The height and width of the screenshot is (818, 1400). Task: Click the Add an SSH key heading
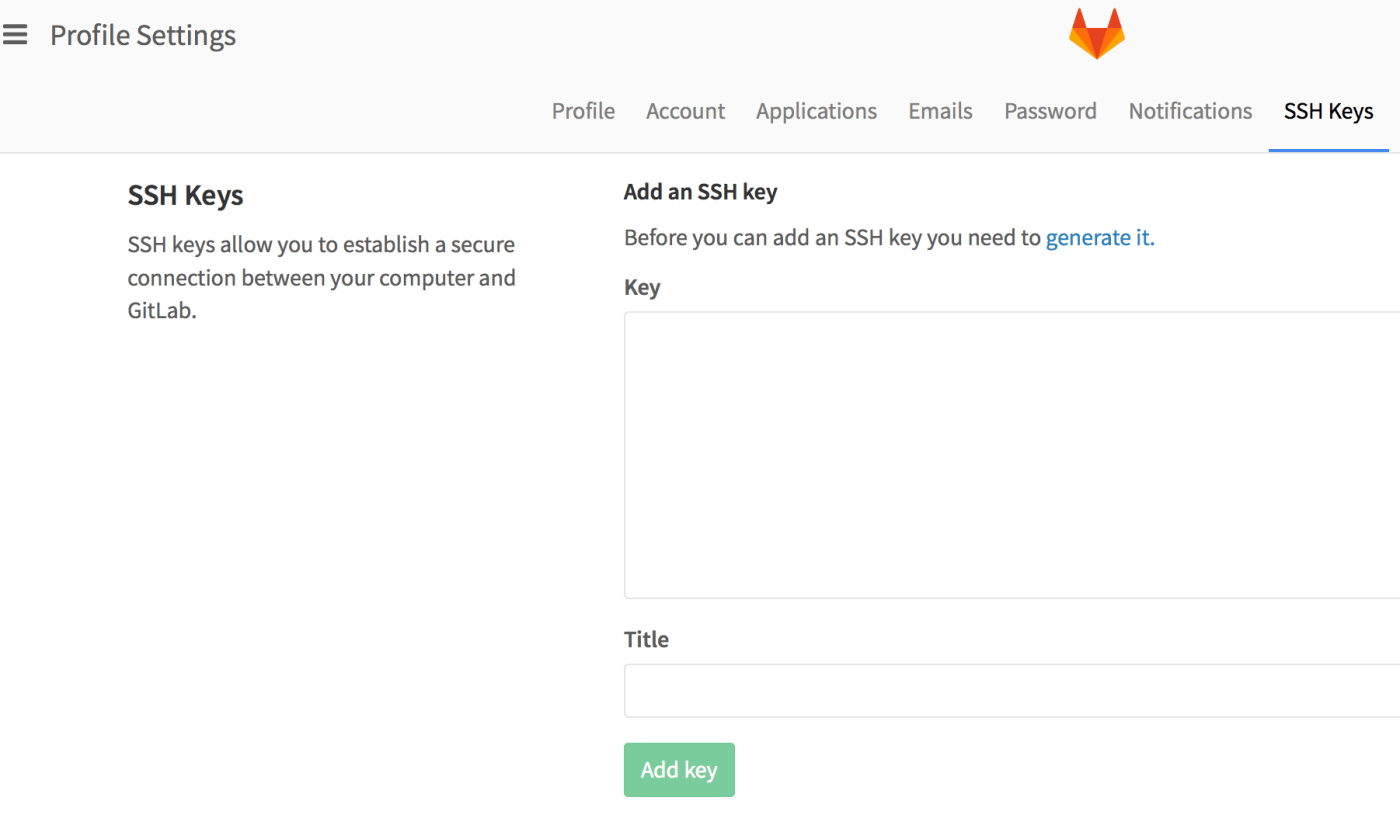tap(700, 191)
